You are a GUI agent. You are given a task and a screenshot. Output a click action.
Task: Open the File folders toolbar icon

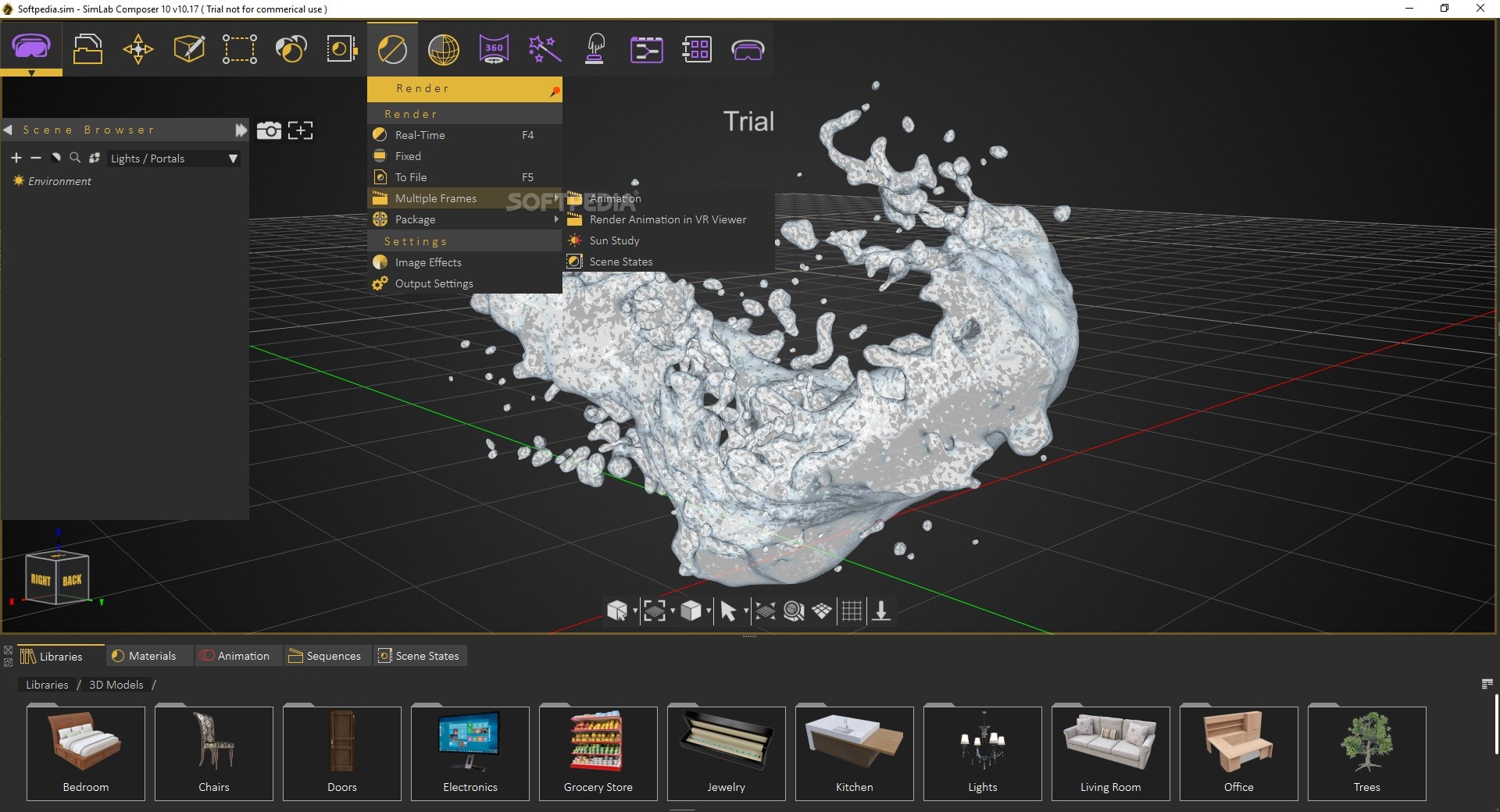87,48
